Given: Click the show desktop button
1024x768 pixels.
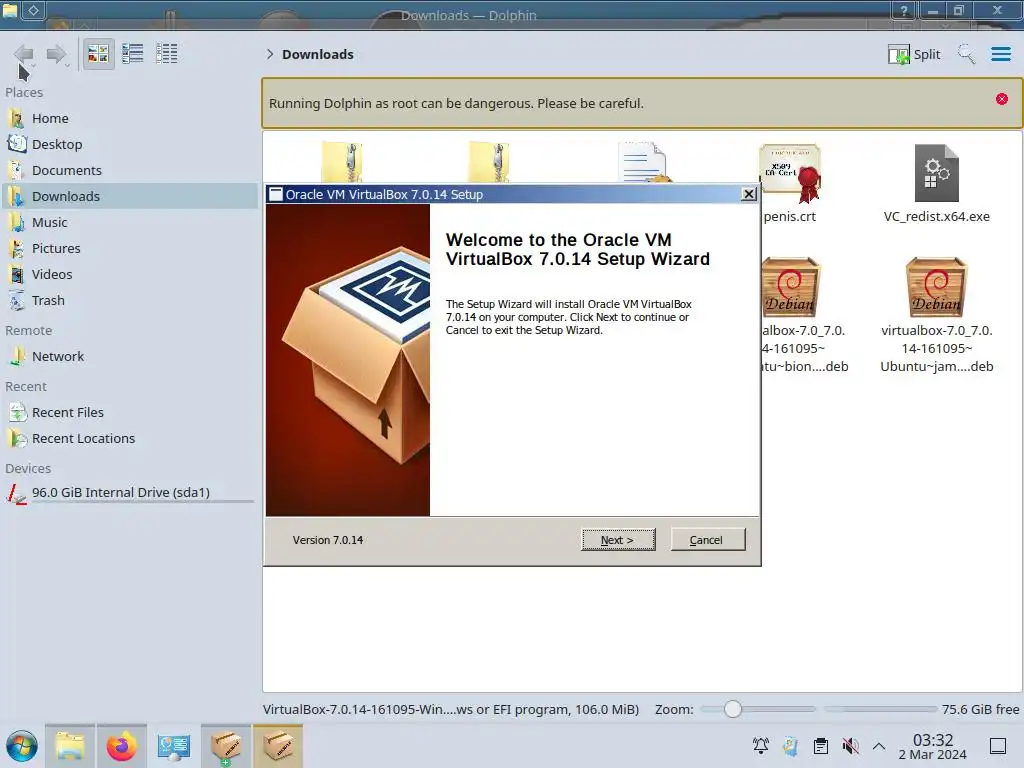Looking at the screenshot, I should [998, 746].
